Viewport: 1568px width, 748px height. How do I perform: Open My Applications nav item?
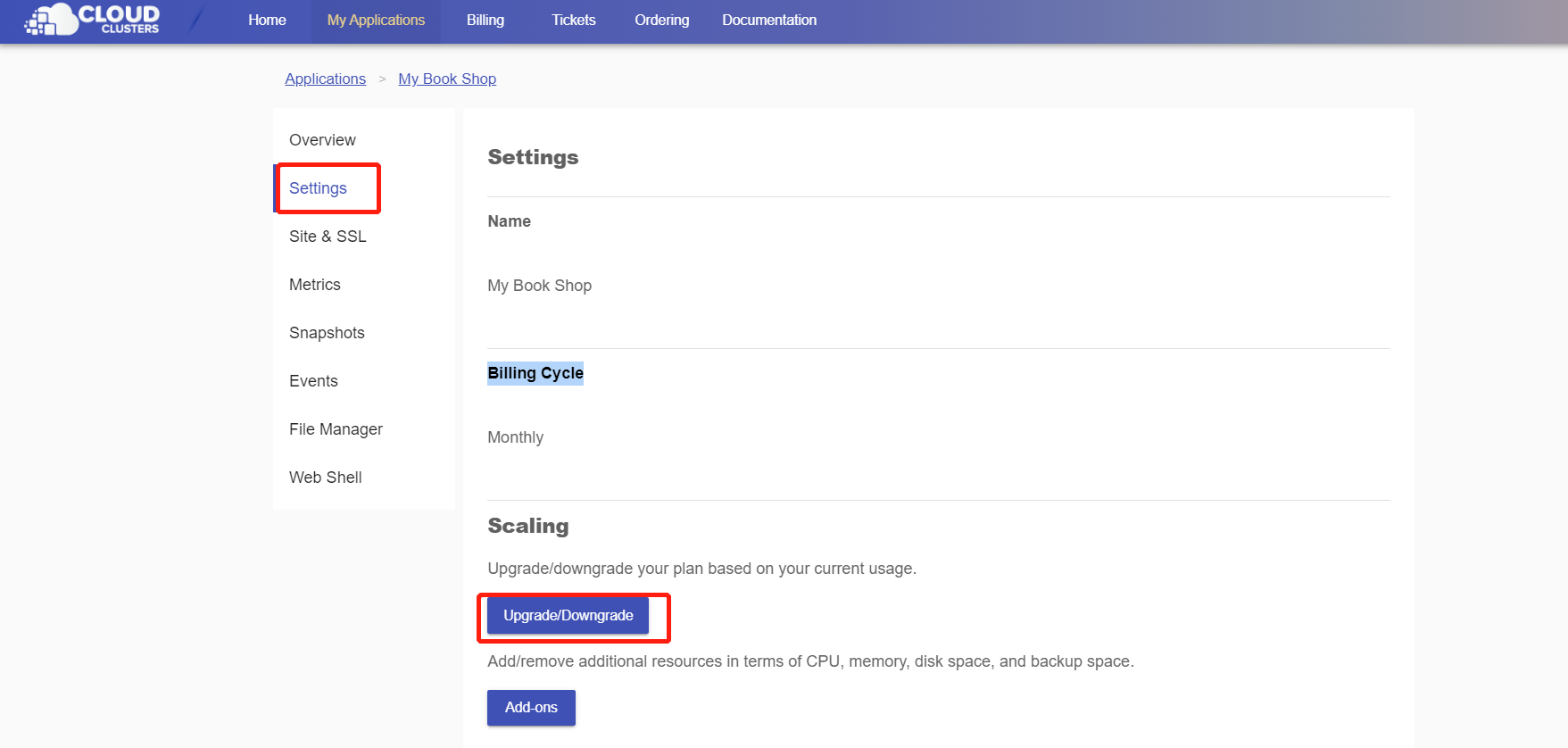376,20
